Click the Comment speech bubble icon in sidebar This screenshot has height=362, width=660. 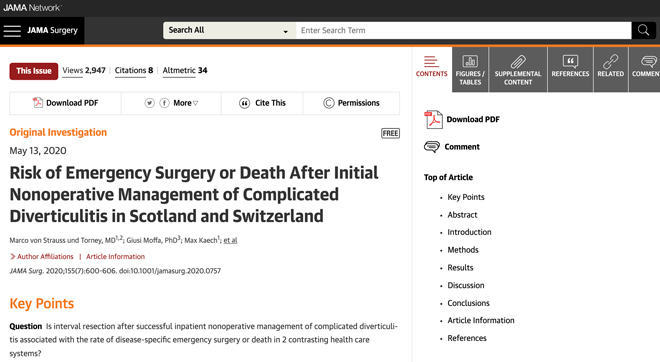[x=432, y=146]
